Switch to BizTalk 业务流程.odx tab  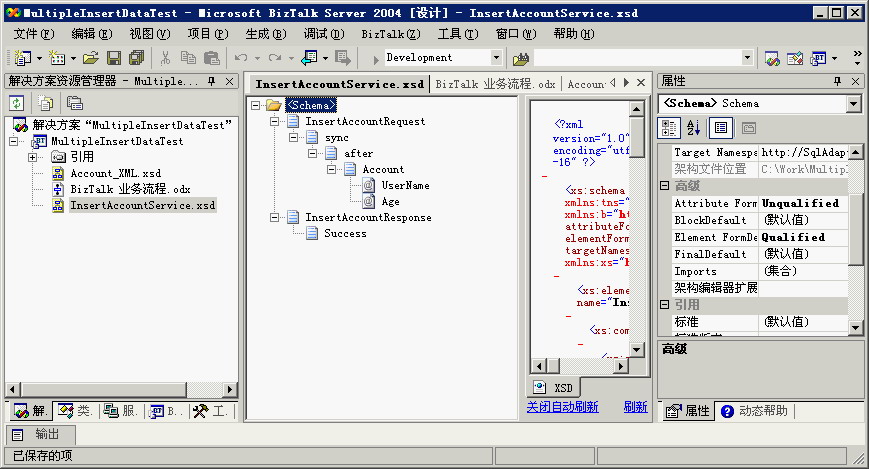click(495, 84)
